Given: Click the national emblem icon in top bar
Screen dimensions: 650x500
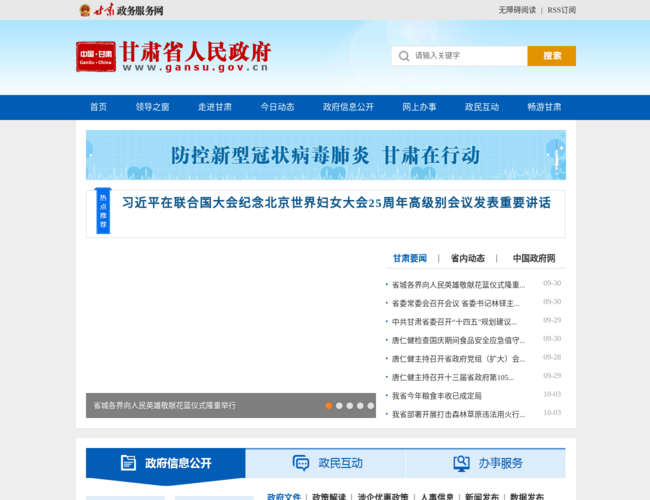Looking at the screenshot, I should (x=84, y=10).
